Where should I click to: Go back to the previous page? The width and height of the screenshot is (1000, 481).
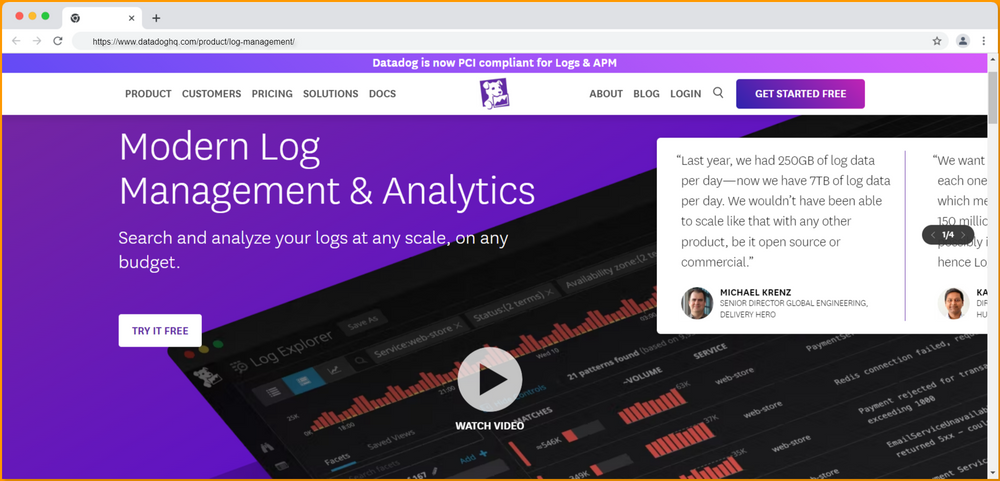[16, 41]
